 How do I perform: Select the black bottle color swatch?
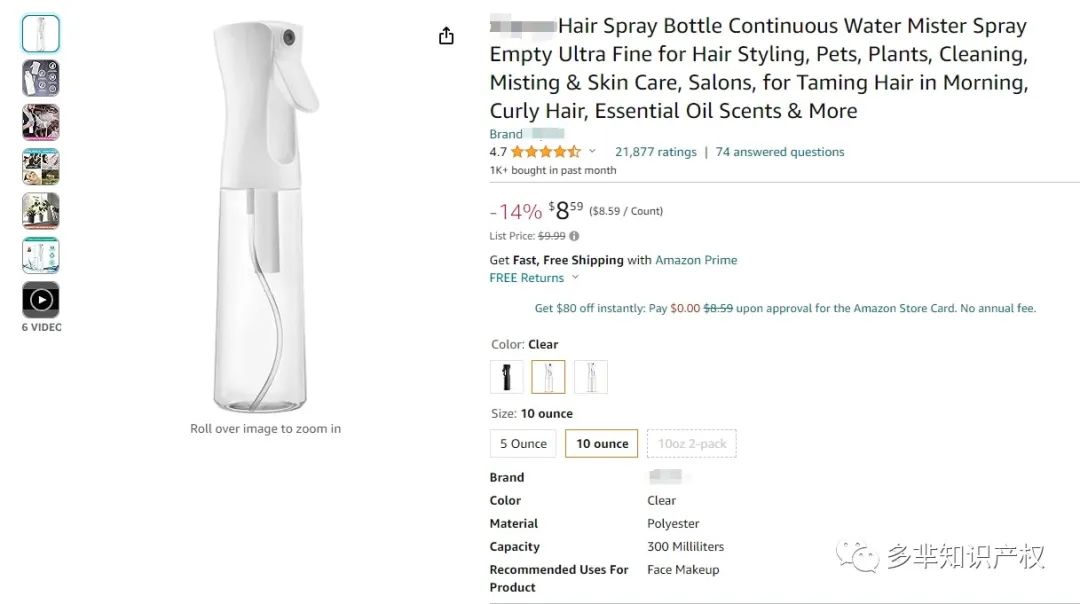tap(507, 377)
